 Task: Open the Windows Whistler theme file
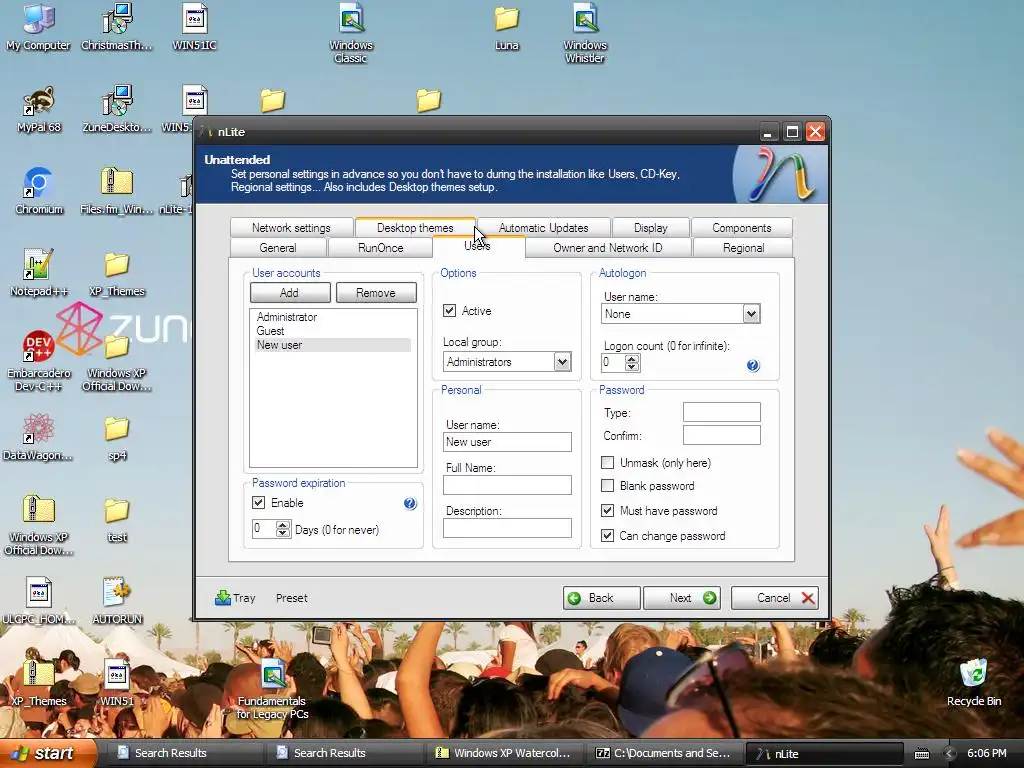tap(584, 33)
